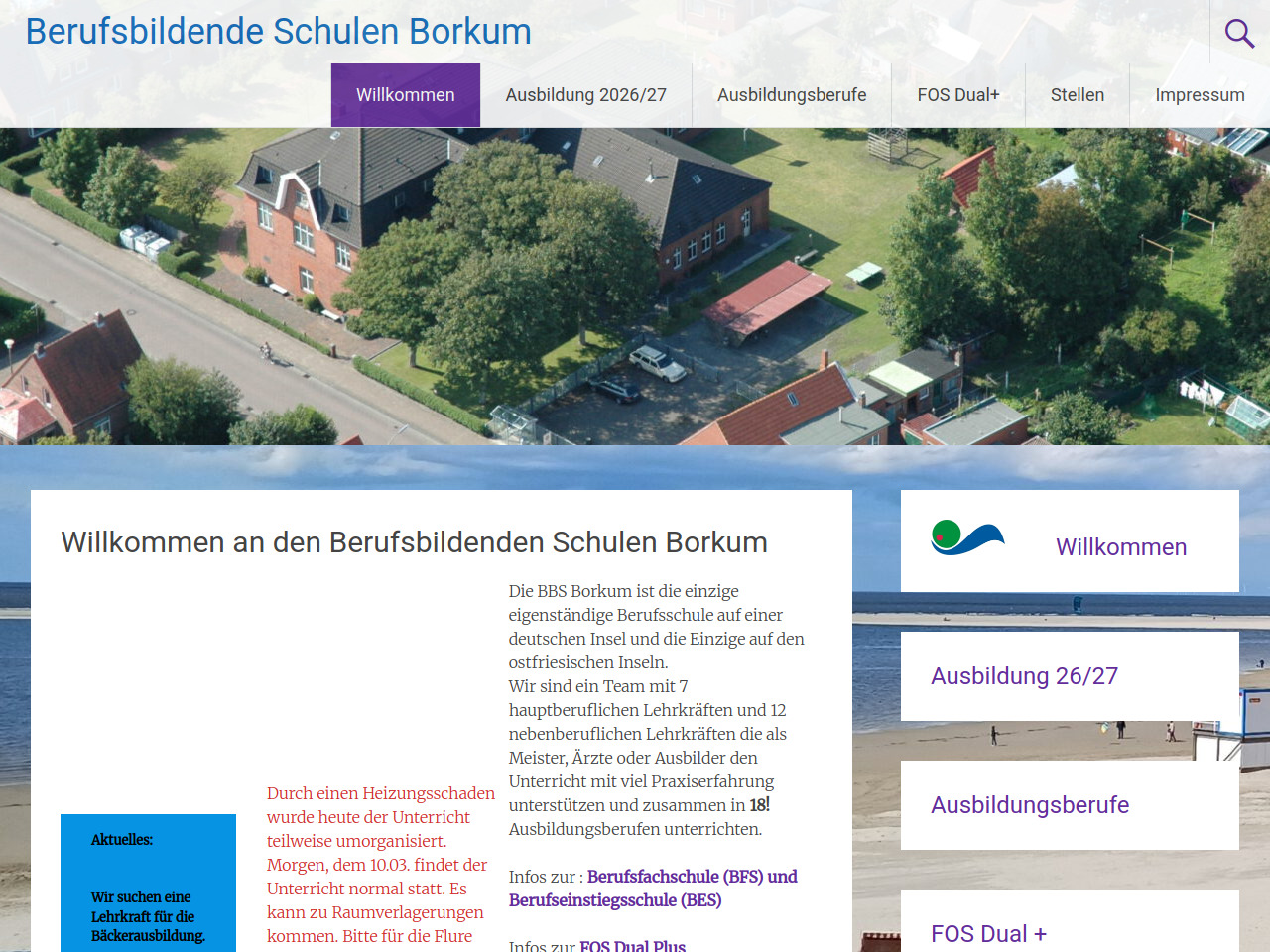
Task: Open the Ausbildung 26/27 sidebar card
Action: pos(1024,676)
